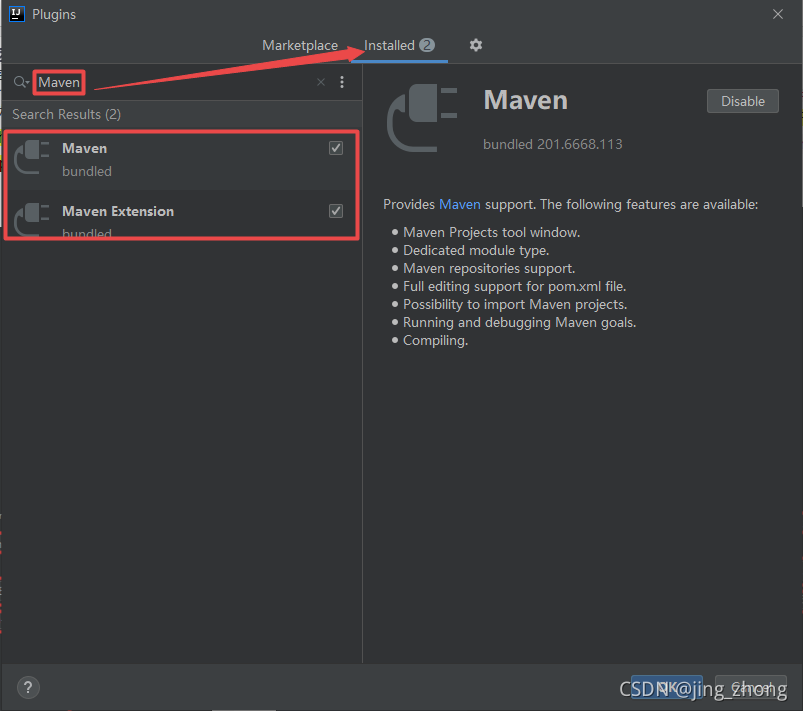Disable the Maven plugin
This screenshot has height=711, width=803.
[743, 101]
